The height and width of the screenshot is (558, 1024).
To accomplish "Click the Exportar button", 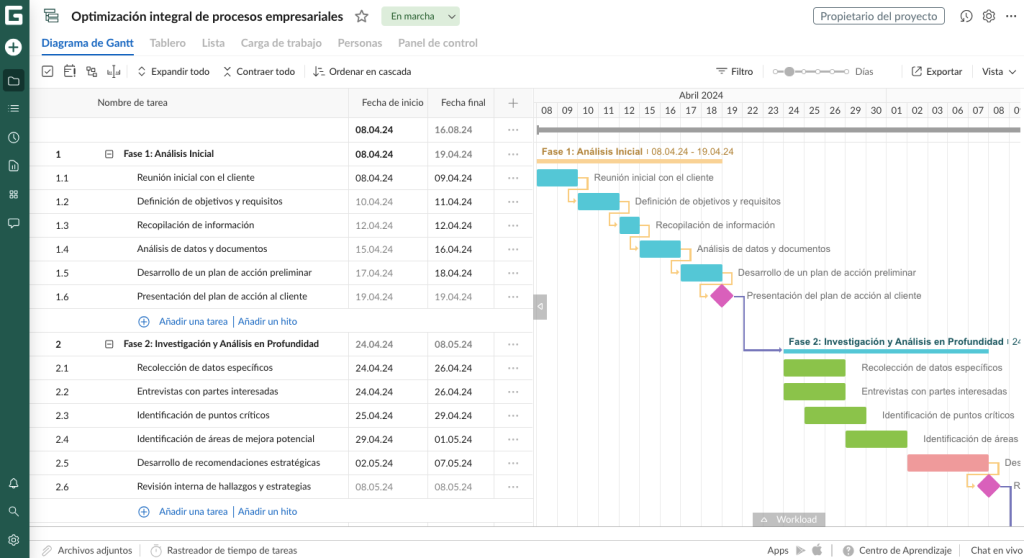I will click(x=937, y=71).
